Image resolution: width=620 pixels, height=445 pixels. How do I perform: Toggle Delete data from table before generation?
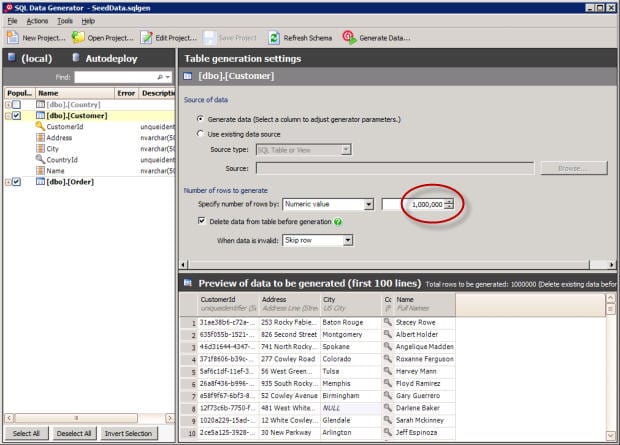(202, 221)
